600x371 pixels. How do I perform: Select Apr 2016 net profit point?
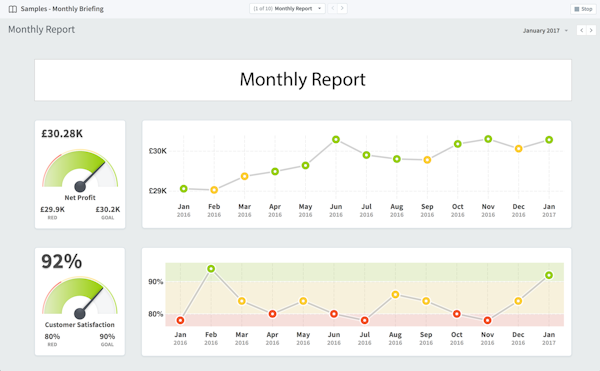pos(275,171)
